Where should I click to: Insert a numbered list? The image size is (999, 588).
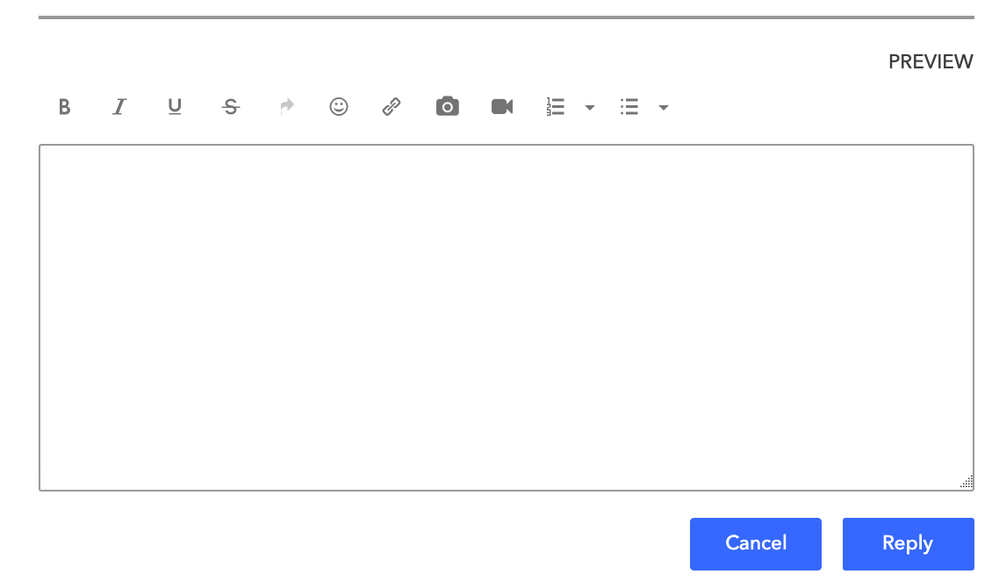pyautogui.click(x=555, y=106)
